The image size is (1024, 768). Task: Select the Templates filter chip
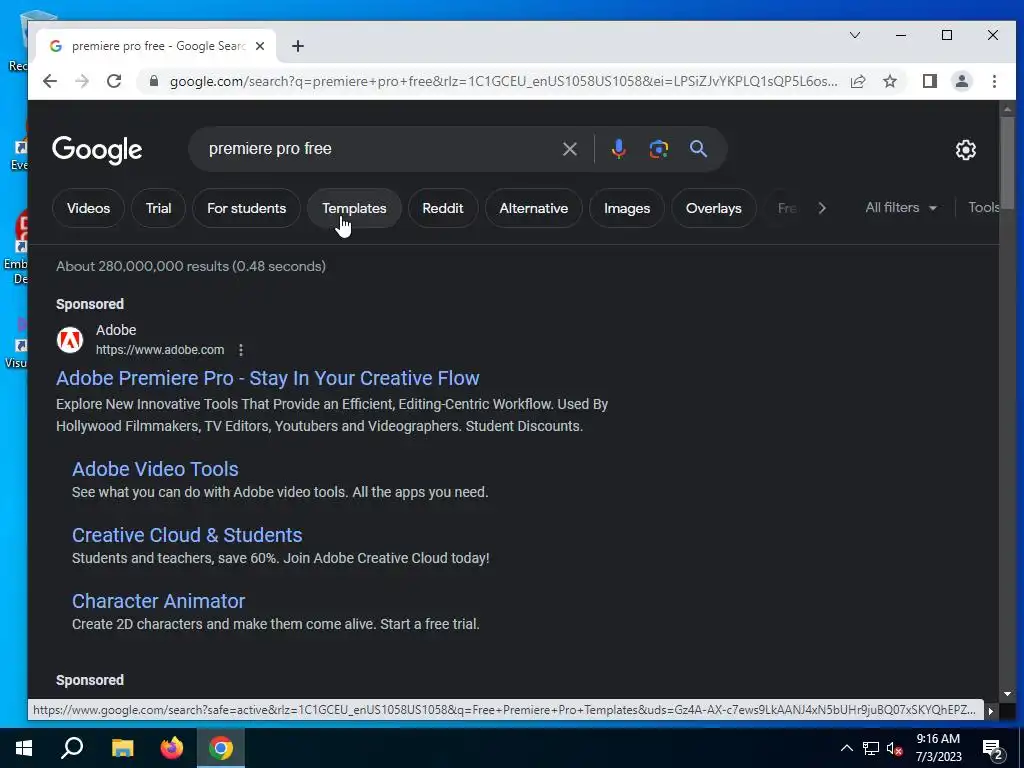coord(354,208)
